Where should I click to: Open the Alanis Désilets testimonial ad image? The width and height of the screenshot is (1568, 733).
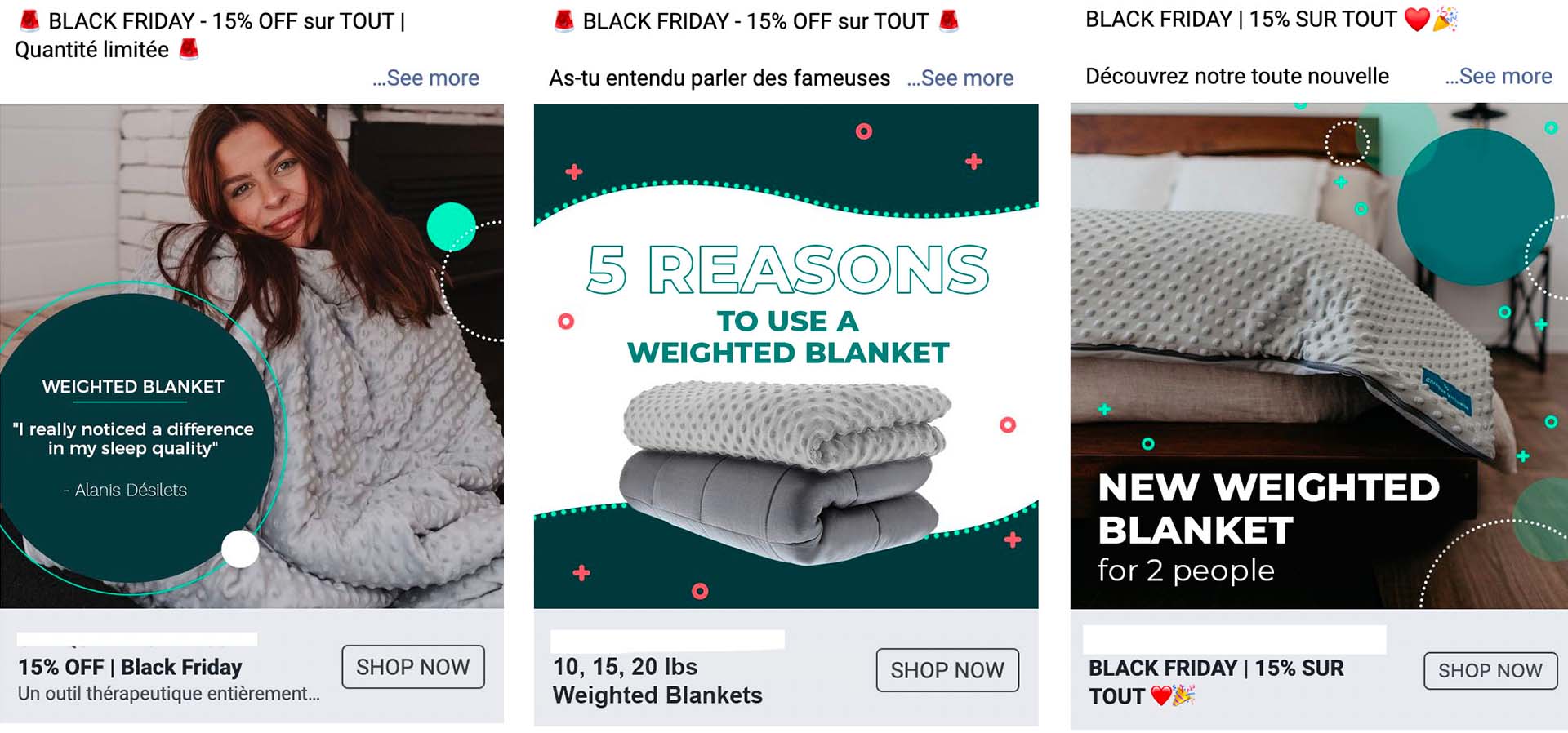[252, 356]
